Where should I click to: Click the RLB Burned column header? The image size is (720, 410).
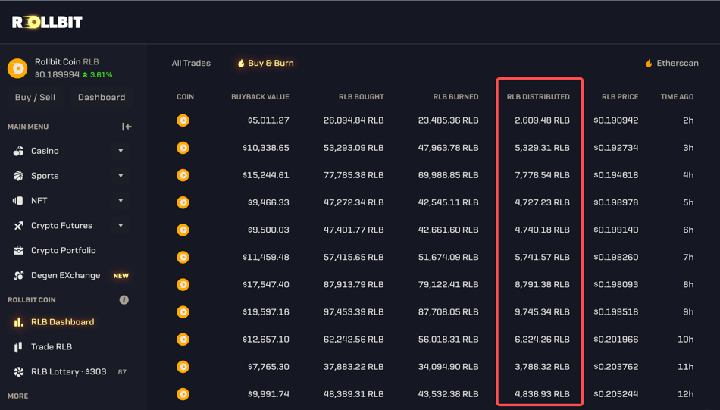click(456, 97)
